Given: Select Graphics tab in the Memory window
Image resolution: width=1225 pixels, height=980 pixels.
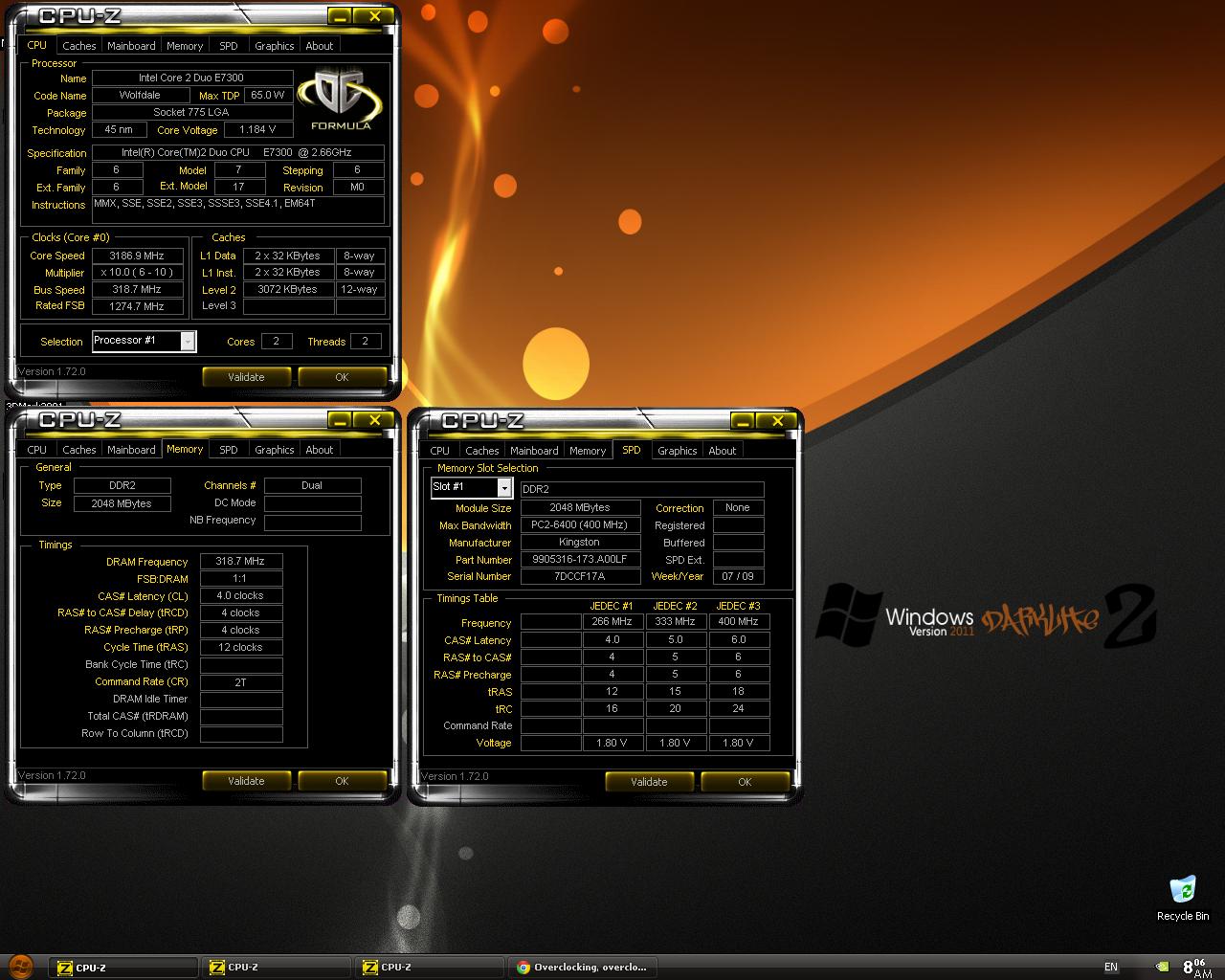Looking at the screenshot, I should [274, 450].
